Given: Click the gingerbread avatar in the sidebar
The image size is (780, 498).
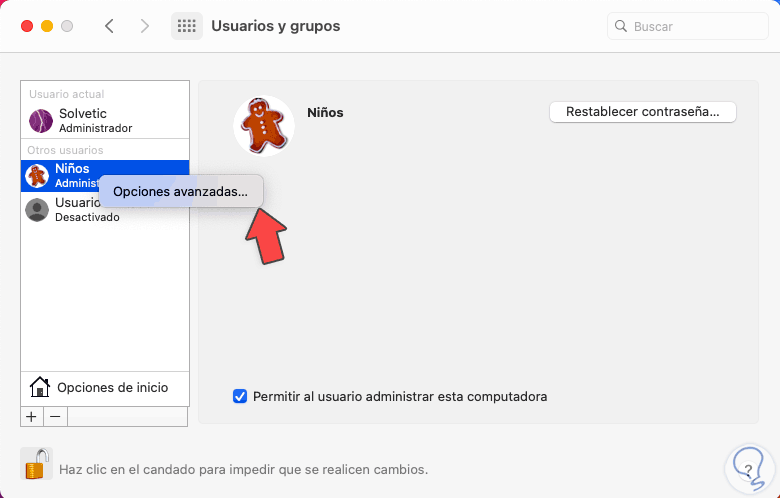Looking at the screenshot, I should click(x=37, y=176).
